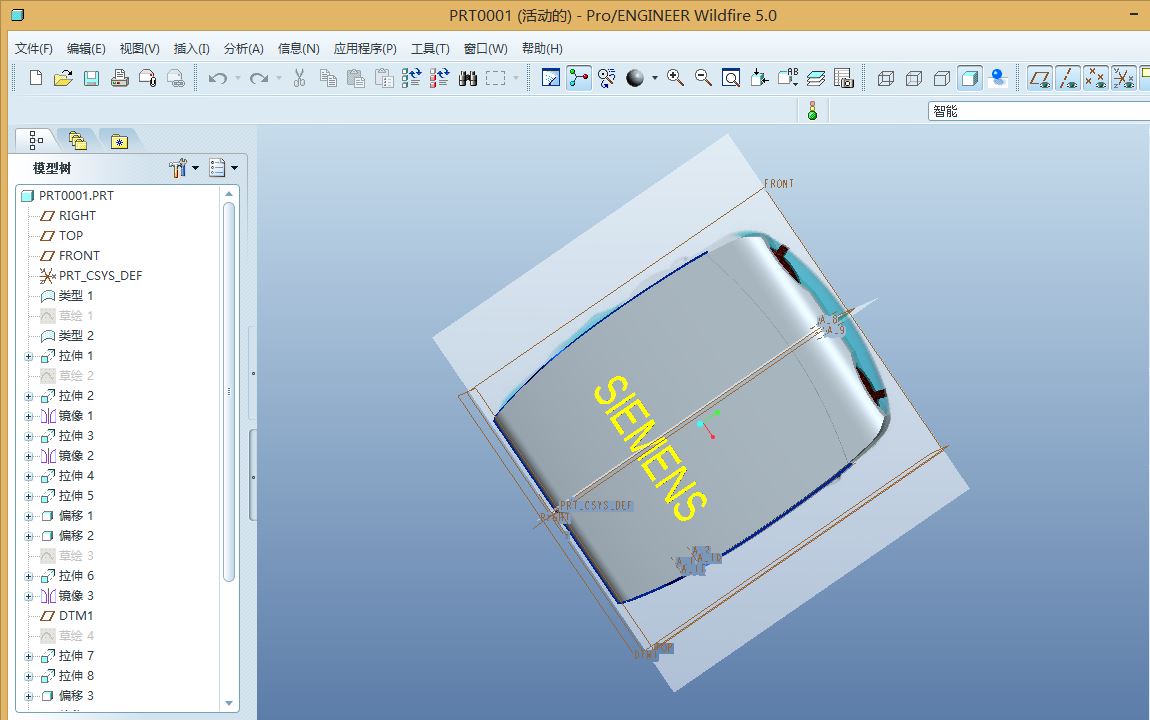The height and width of the screenshot is (720, 1150).
Task: Expand the appearance gallery dropdown arrow
Action: [654, 78]
